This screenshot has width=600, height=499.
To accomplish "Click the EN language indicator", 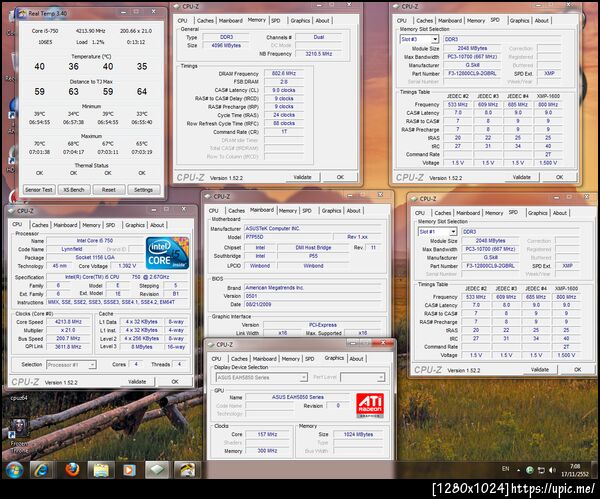I will (x=505, y=469).
